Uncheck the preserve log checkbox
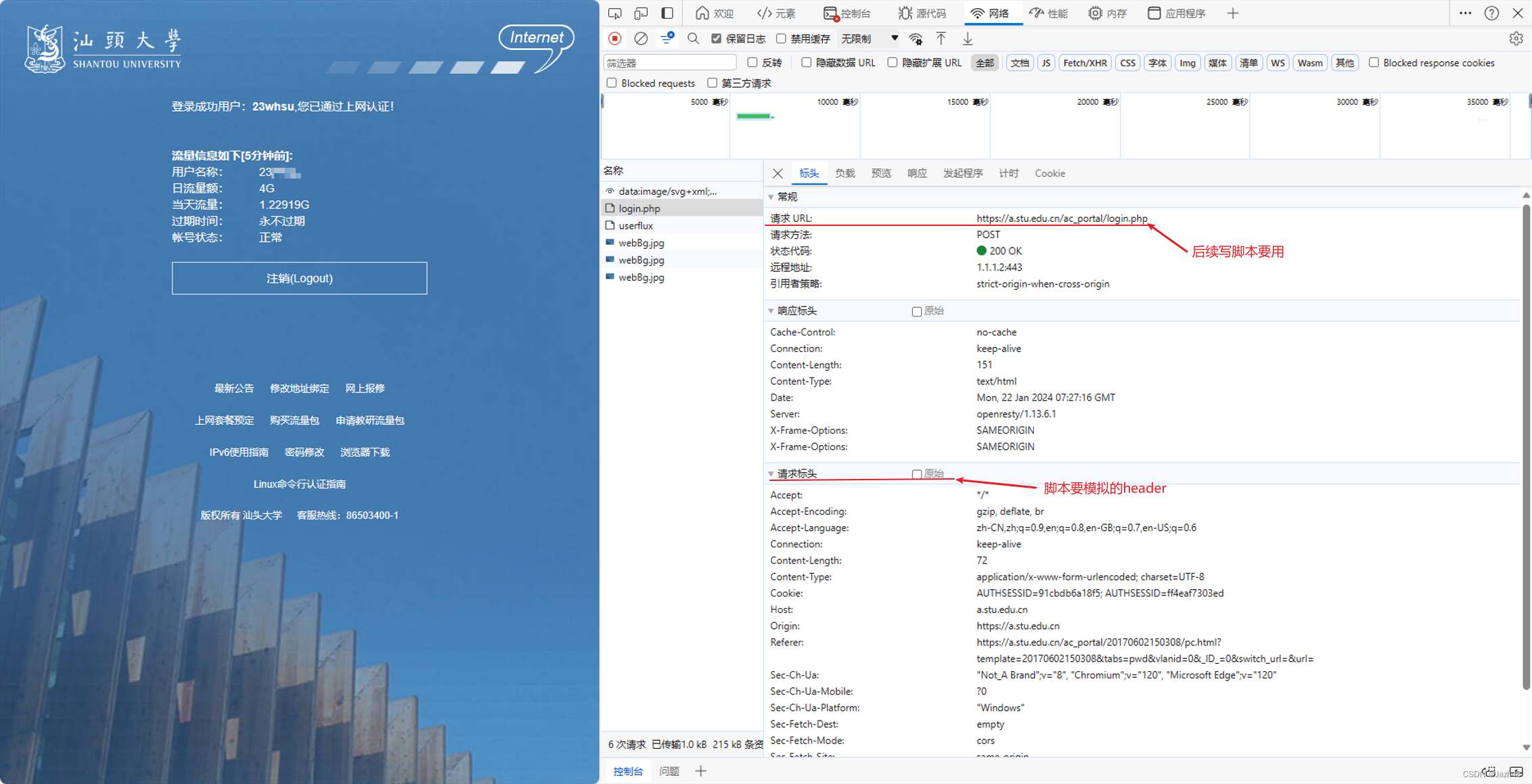Image resolution: width=1532 pixels, height=784 pixels. [x=717, y=39]
